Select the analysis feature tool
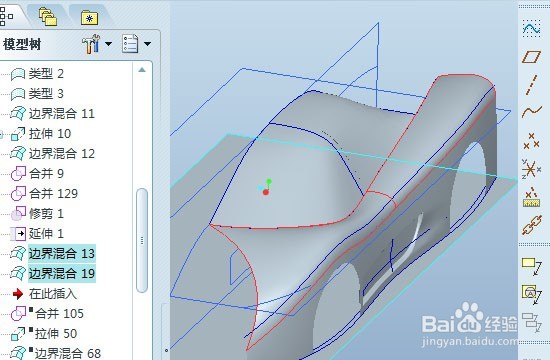The height and width of the screenshot is (360, 550). pos(531,198)
